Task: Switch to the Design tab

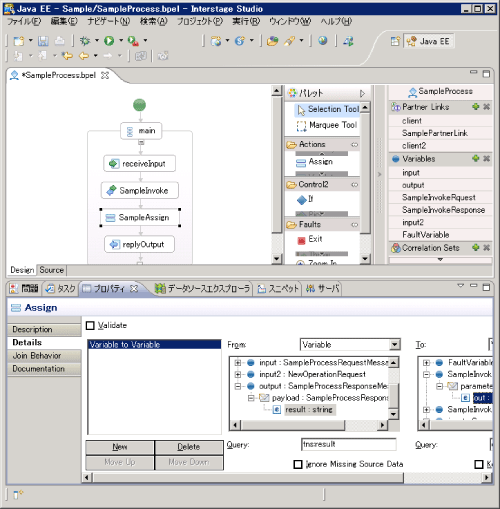Action: [22, 270]
